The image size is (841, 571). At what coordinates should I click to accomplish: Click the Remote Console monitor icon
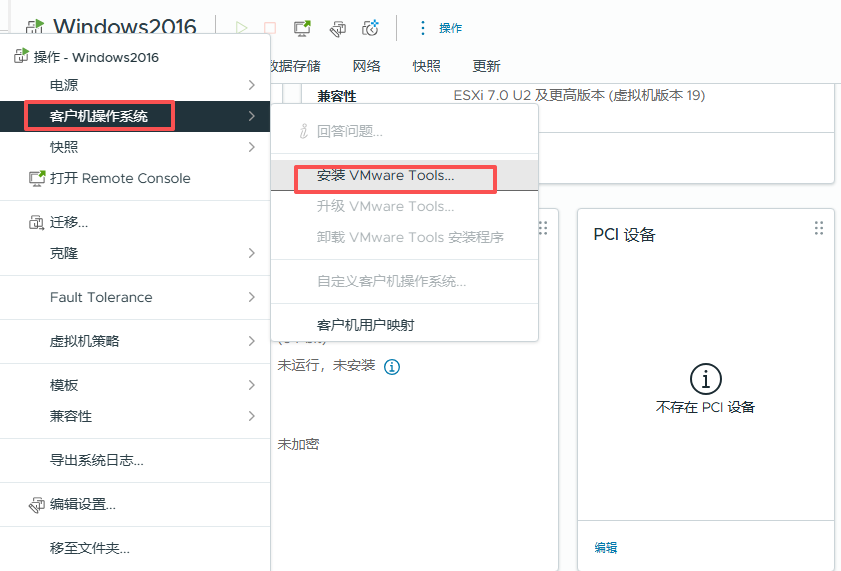coord(36,179)
